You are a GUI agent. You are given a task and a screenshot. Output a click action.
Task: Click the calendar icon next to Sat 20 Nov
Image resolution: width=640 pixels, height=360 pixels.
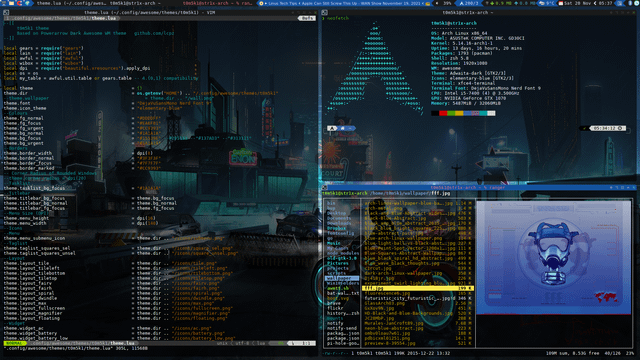561,3
